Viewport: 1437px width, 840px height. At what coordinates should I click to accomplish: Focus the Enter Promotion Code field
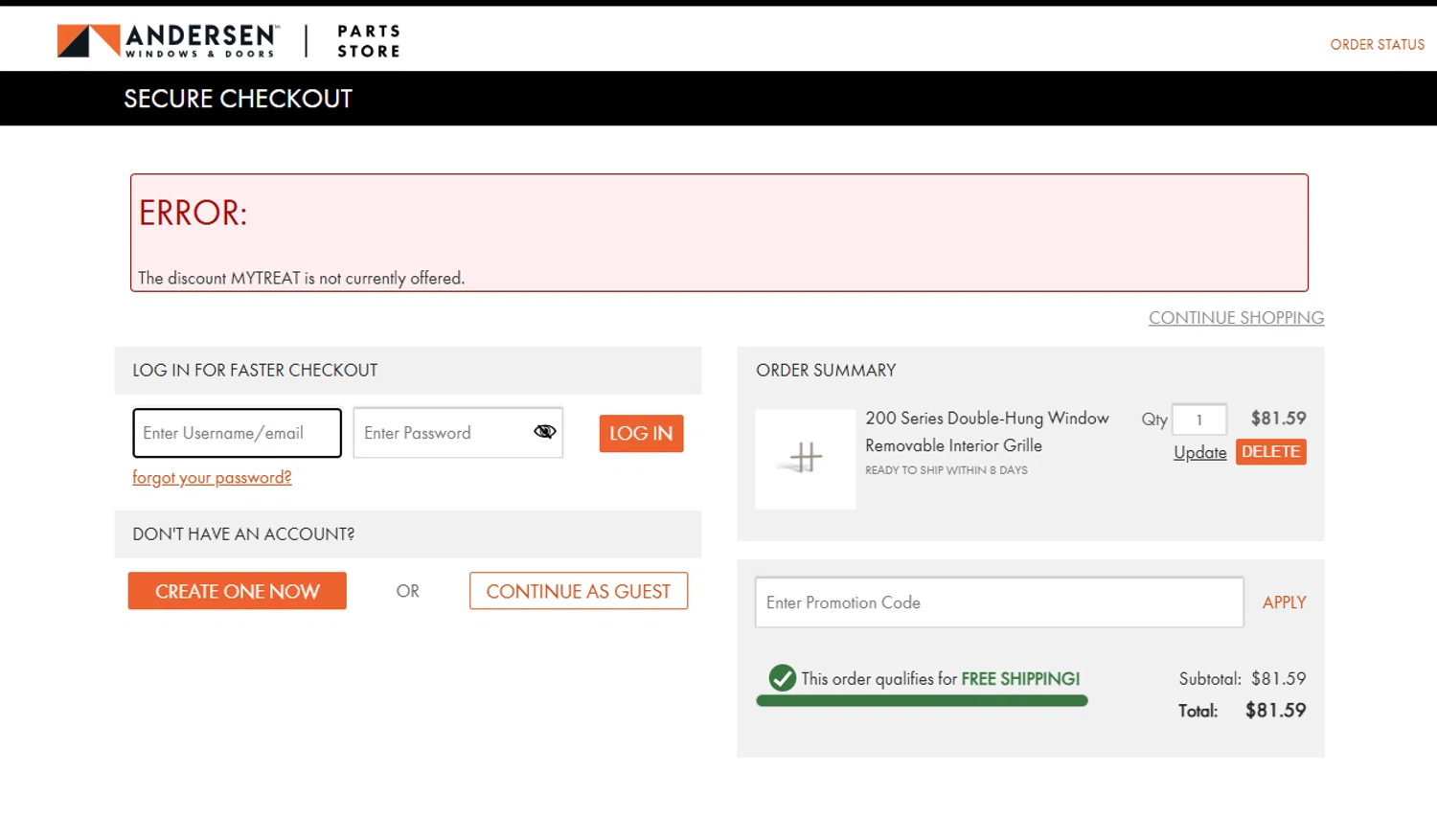[x=999, y=602]
